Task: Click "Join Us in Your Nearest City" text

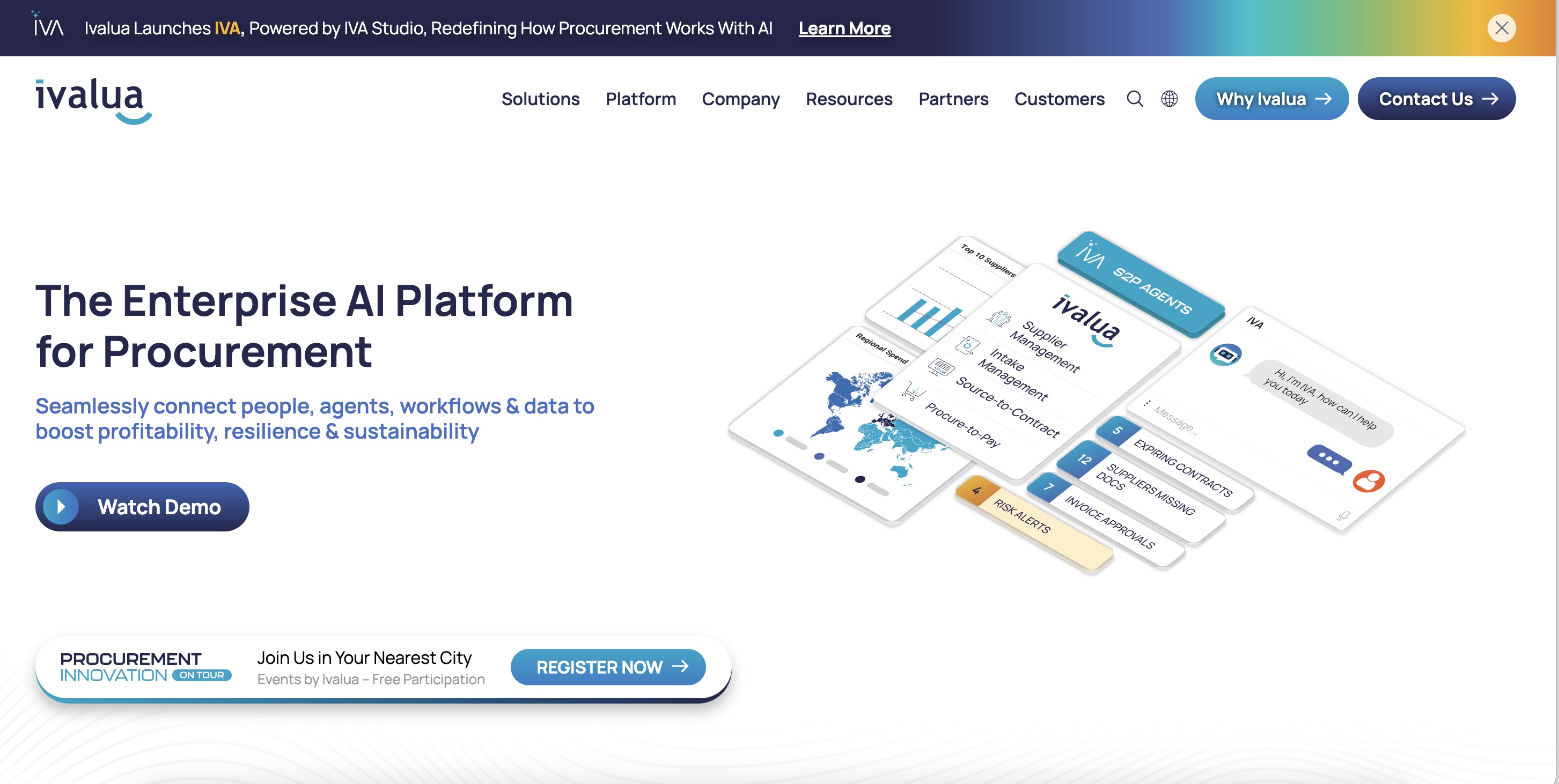Action: [x=364, y=657]
